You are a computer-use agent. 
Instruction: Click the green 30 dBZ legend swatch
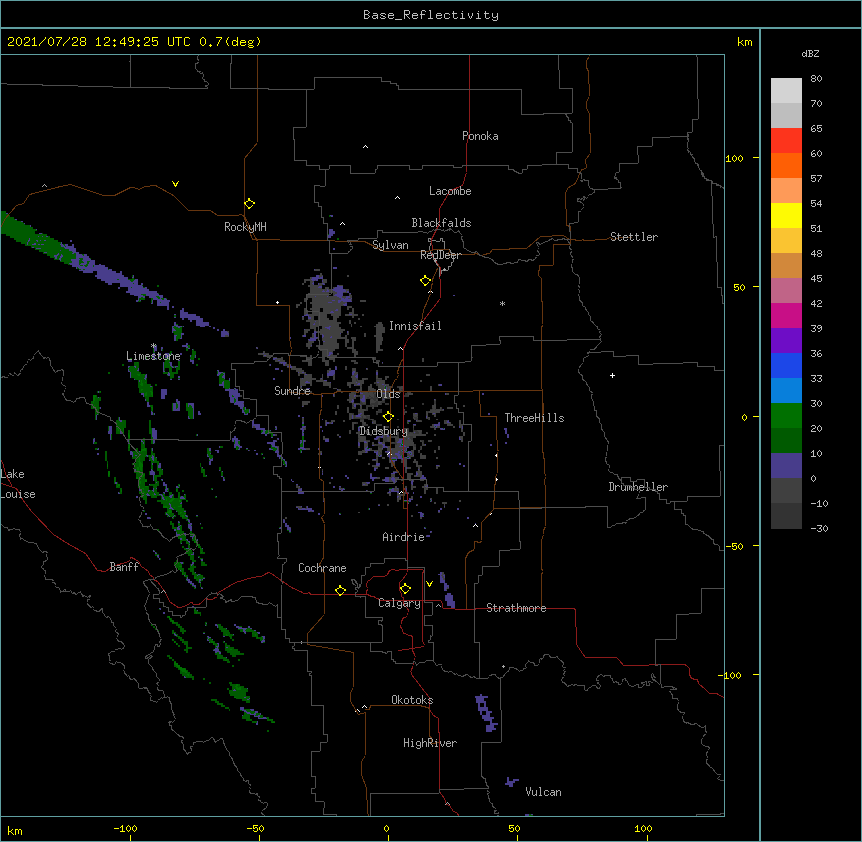(786, 416)
